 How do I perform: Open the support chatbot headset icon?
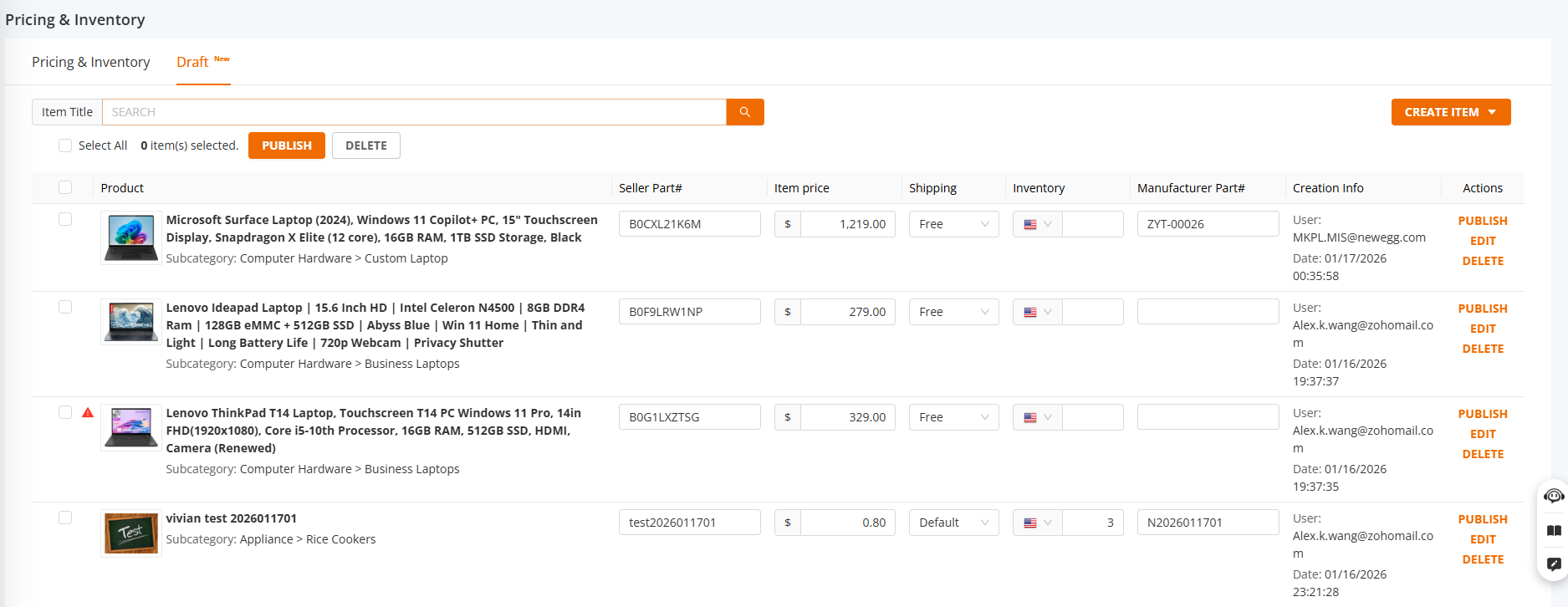click(1554, 496)
